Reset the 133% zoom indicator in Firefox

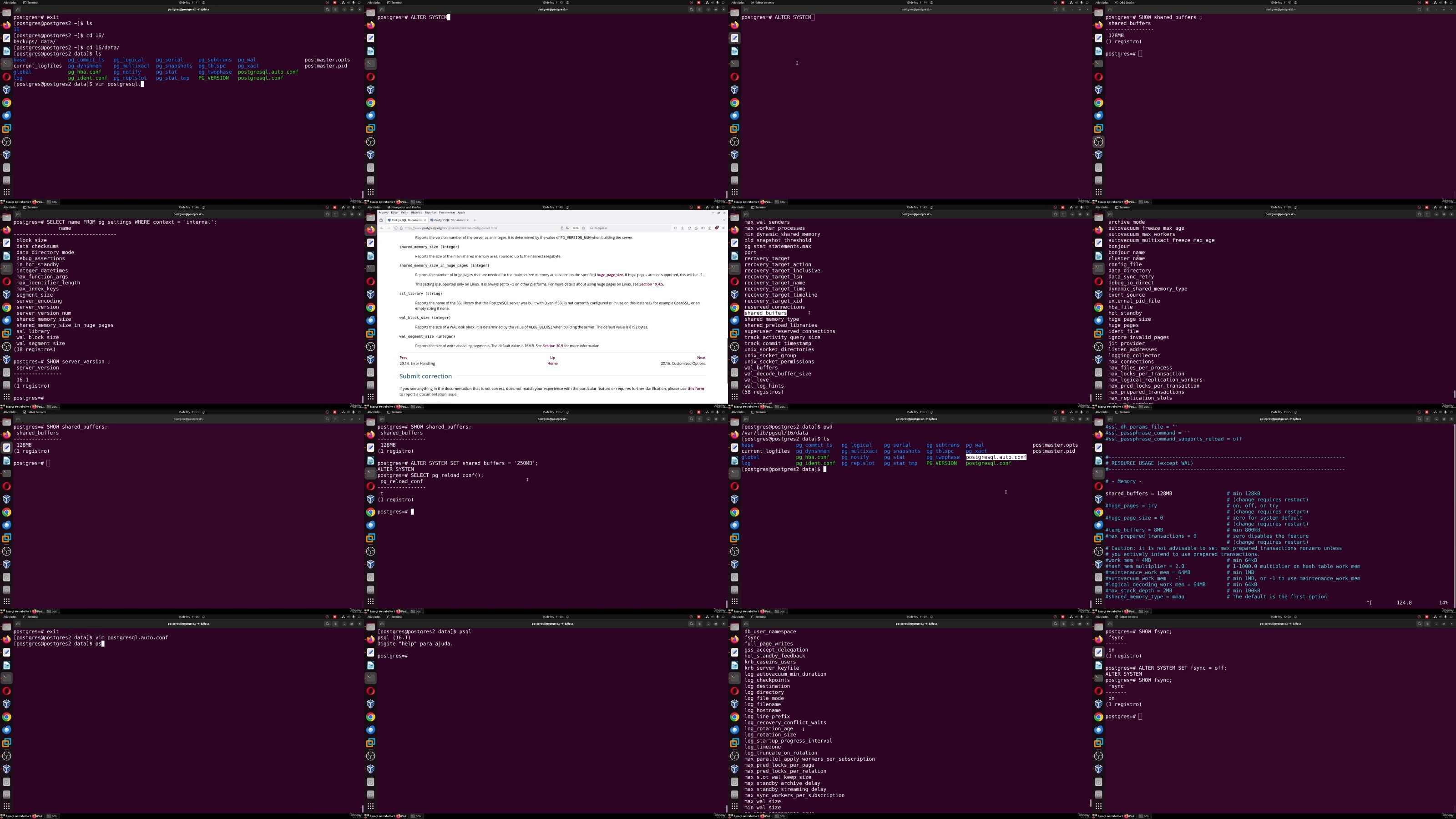click(x=576, y=228)
